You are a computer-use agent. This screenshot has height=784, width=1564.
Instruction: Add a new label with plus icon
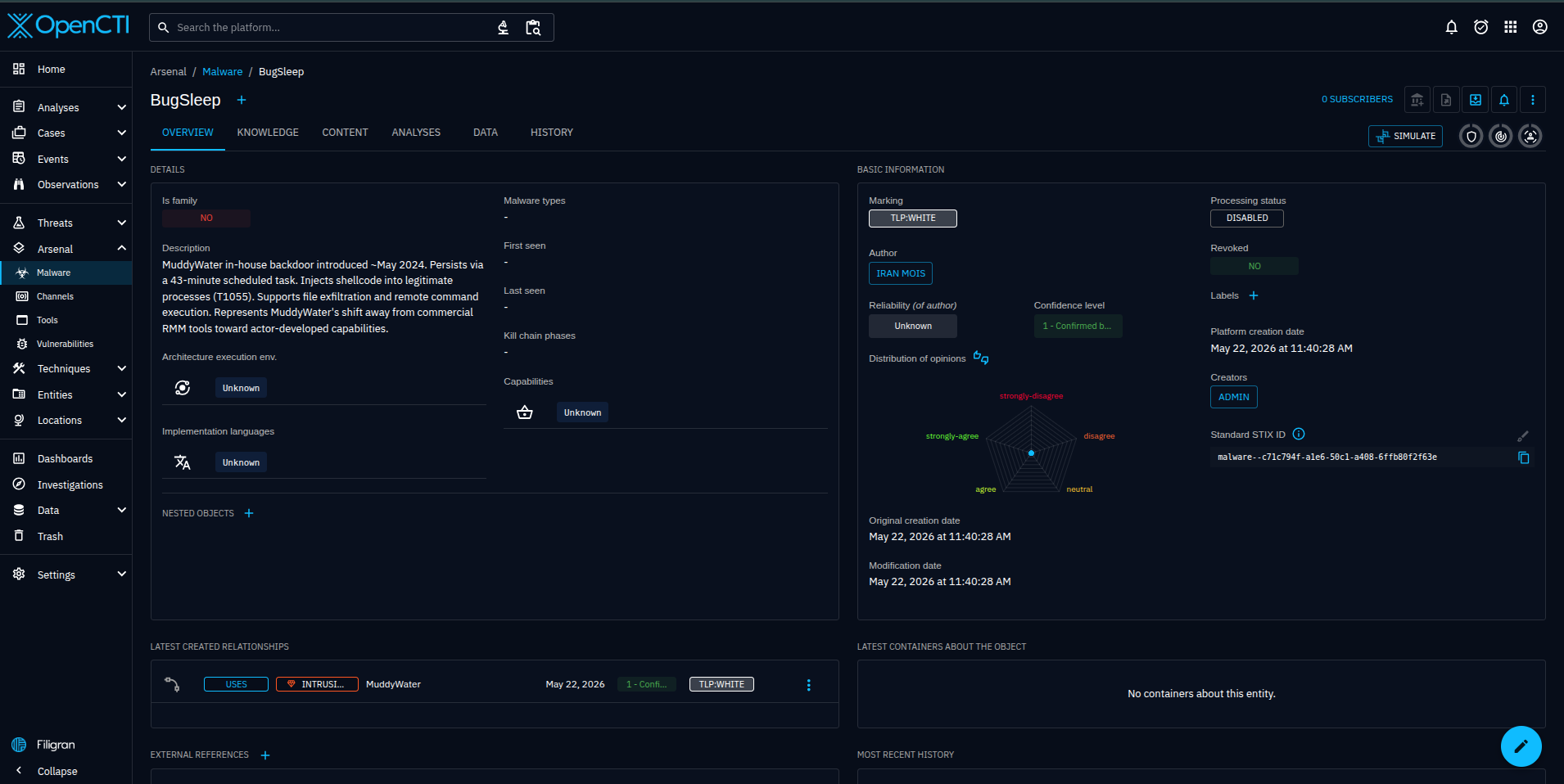pos(1254,295)
